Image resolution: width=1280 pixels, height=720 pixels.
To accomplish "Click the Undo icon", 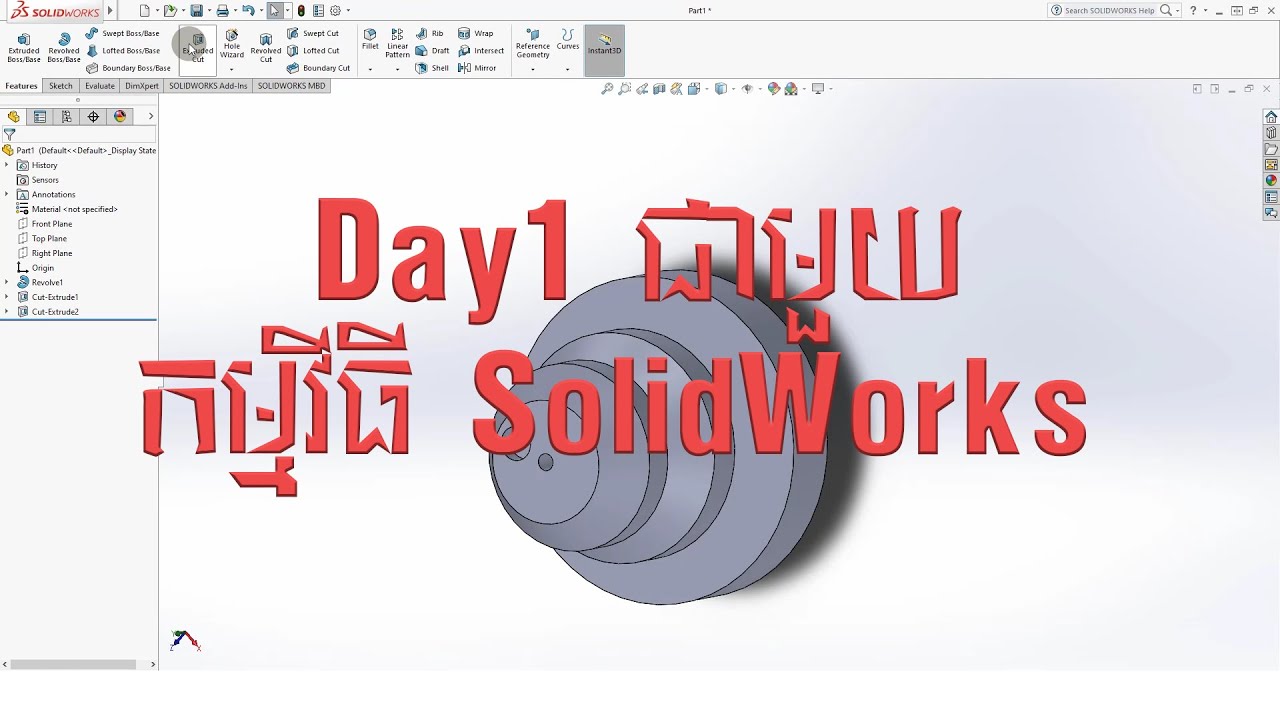I will [247, 11].
